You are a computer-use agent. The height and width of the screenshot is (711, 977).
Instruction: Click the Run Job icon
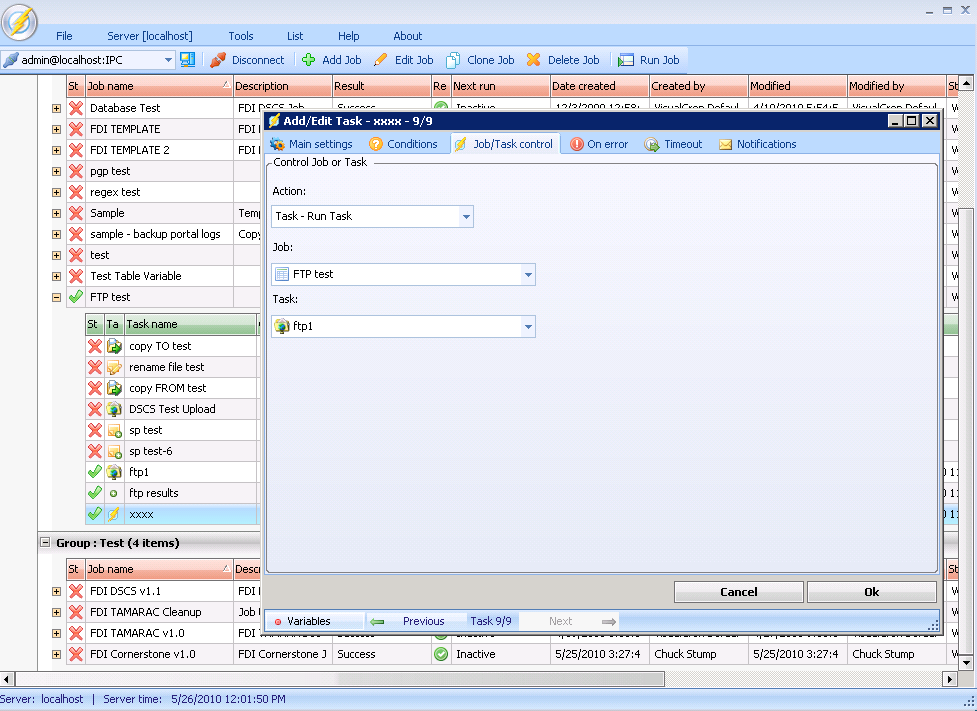(x=626, y=60)
